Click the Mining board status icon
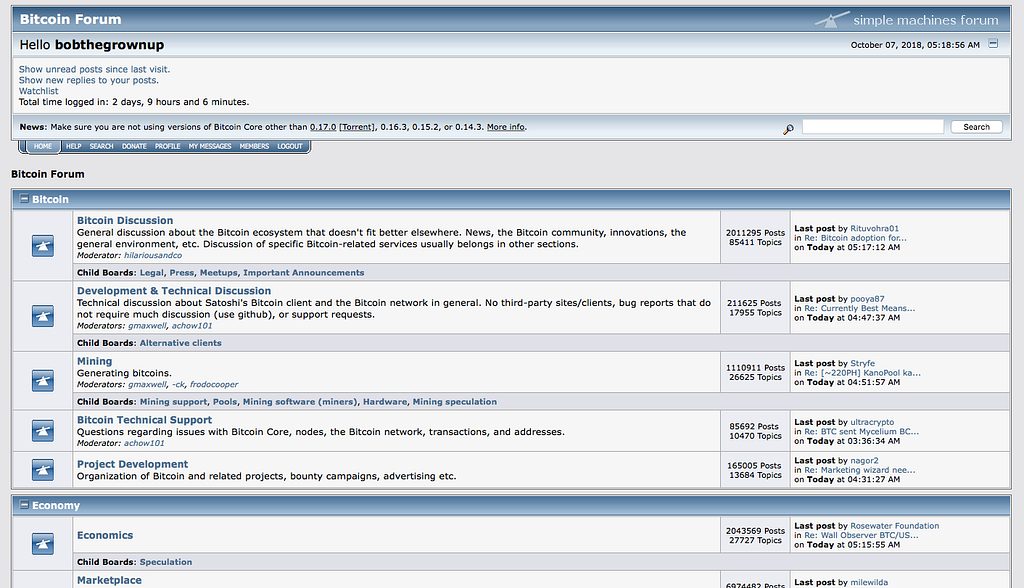The image size is (1024, 588). 43,381
